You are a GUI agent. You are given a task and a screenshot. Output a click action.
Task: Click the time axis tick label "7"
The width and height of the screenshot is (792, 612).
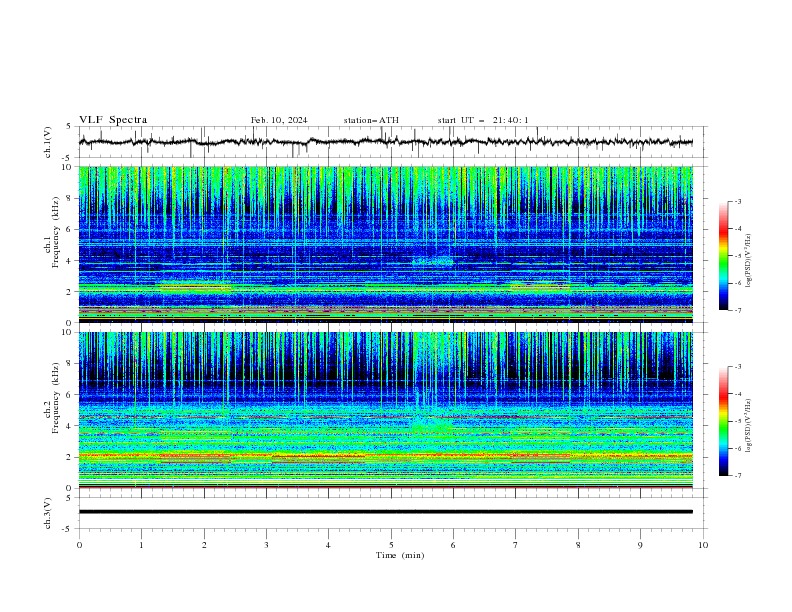[516, 545]
